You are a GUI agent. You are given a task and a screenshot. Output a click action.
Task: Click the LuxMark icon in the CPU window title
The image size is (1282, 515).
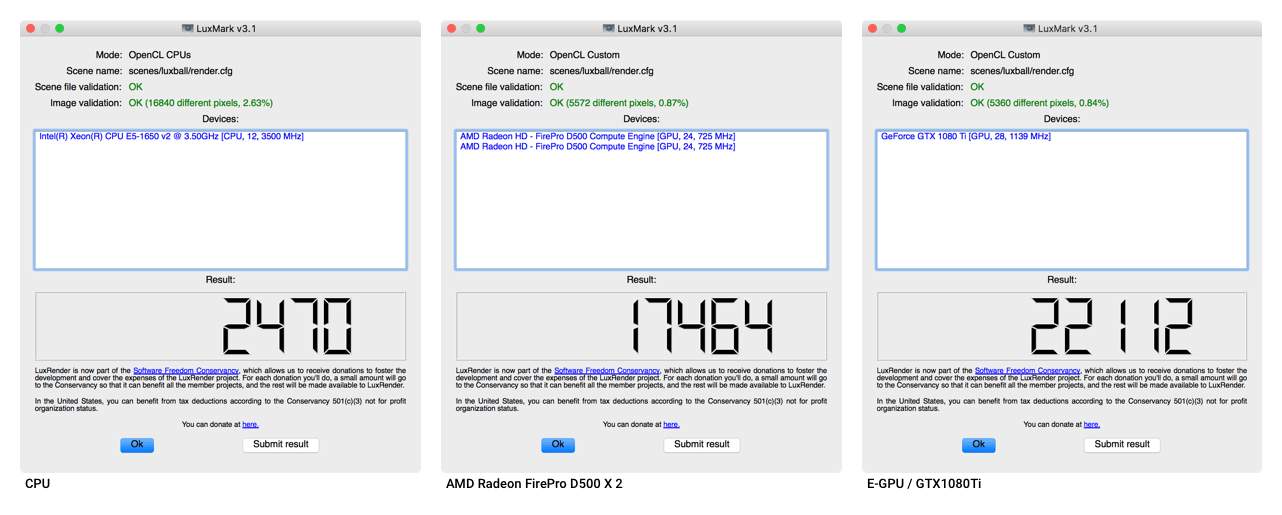point(188,29)
